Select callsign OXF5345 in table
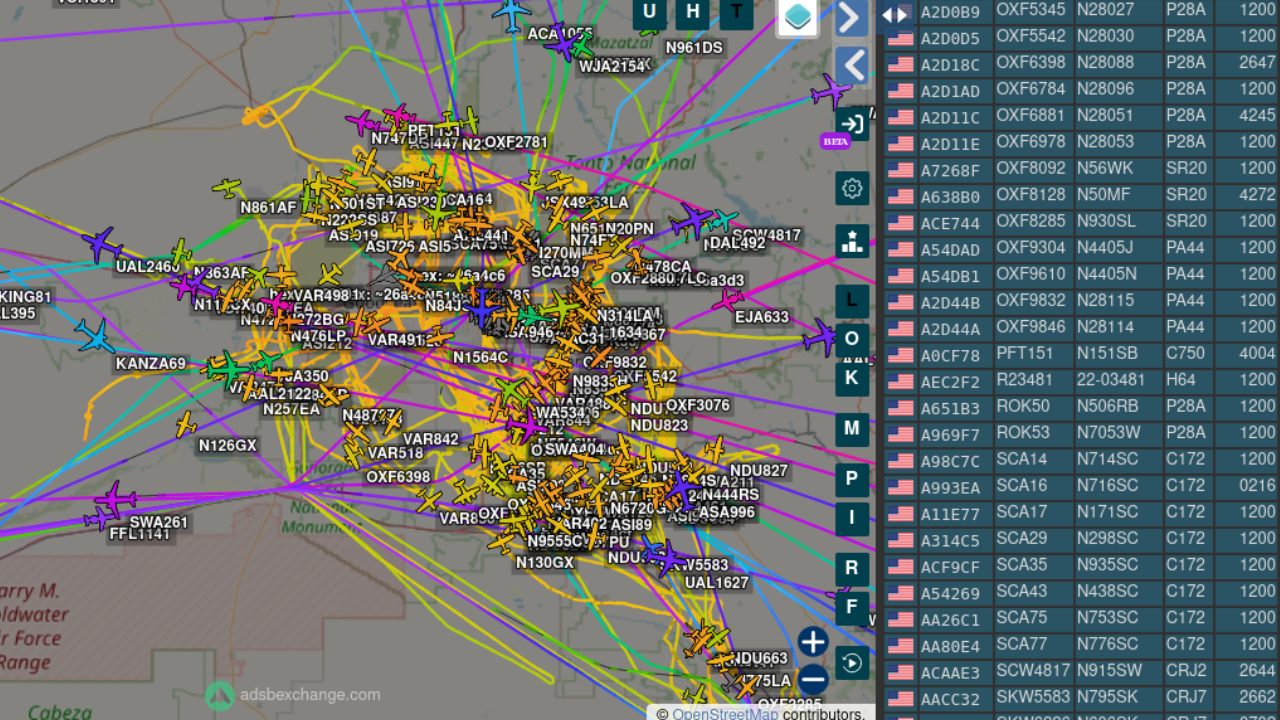Viewport: 1280px width, 720px height. [x=1031, y=11]
